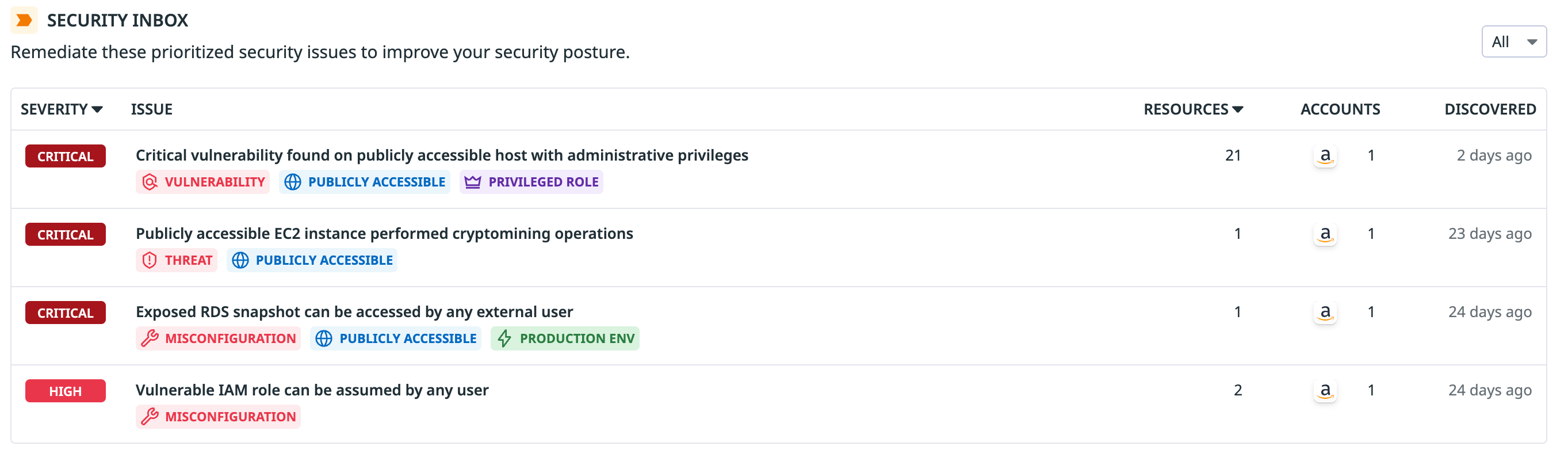The height and width of the screenshot is (457, 1568).
Task: Click the Amazon account icon in the IAM role row
Action: (x=1325, y=391)
